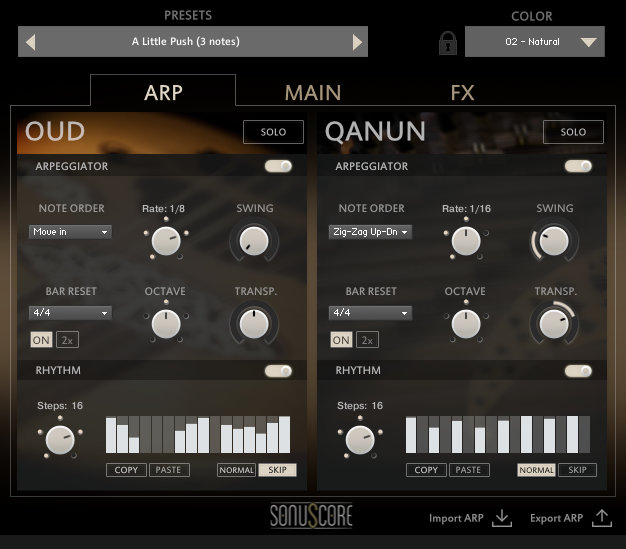This screenshot has width=626, height=549.
Task: Click the OUD Transp. knob
Action: coord(254,324)
